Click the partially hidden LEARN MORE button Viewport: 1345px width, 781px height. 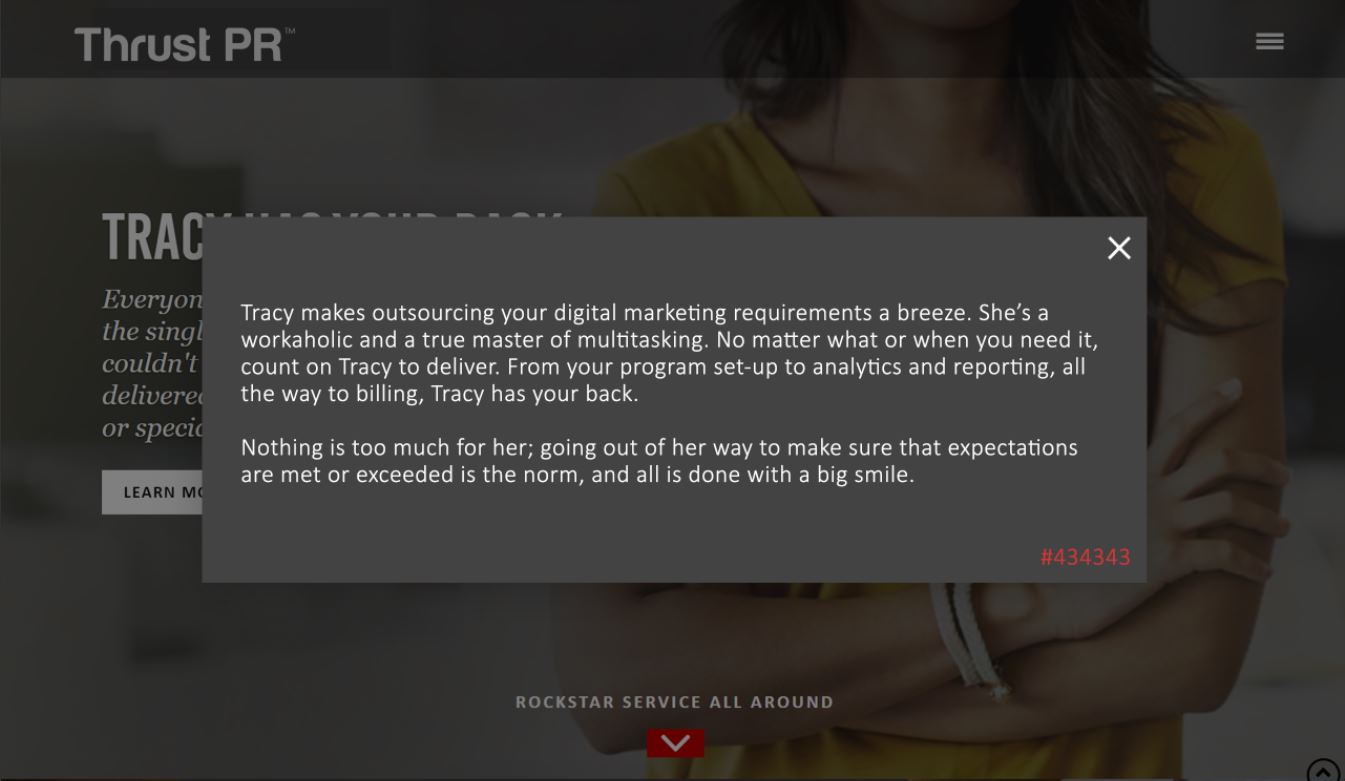[x=152, y=492]
